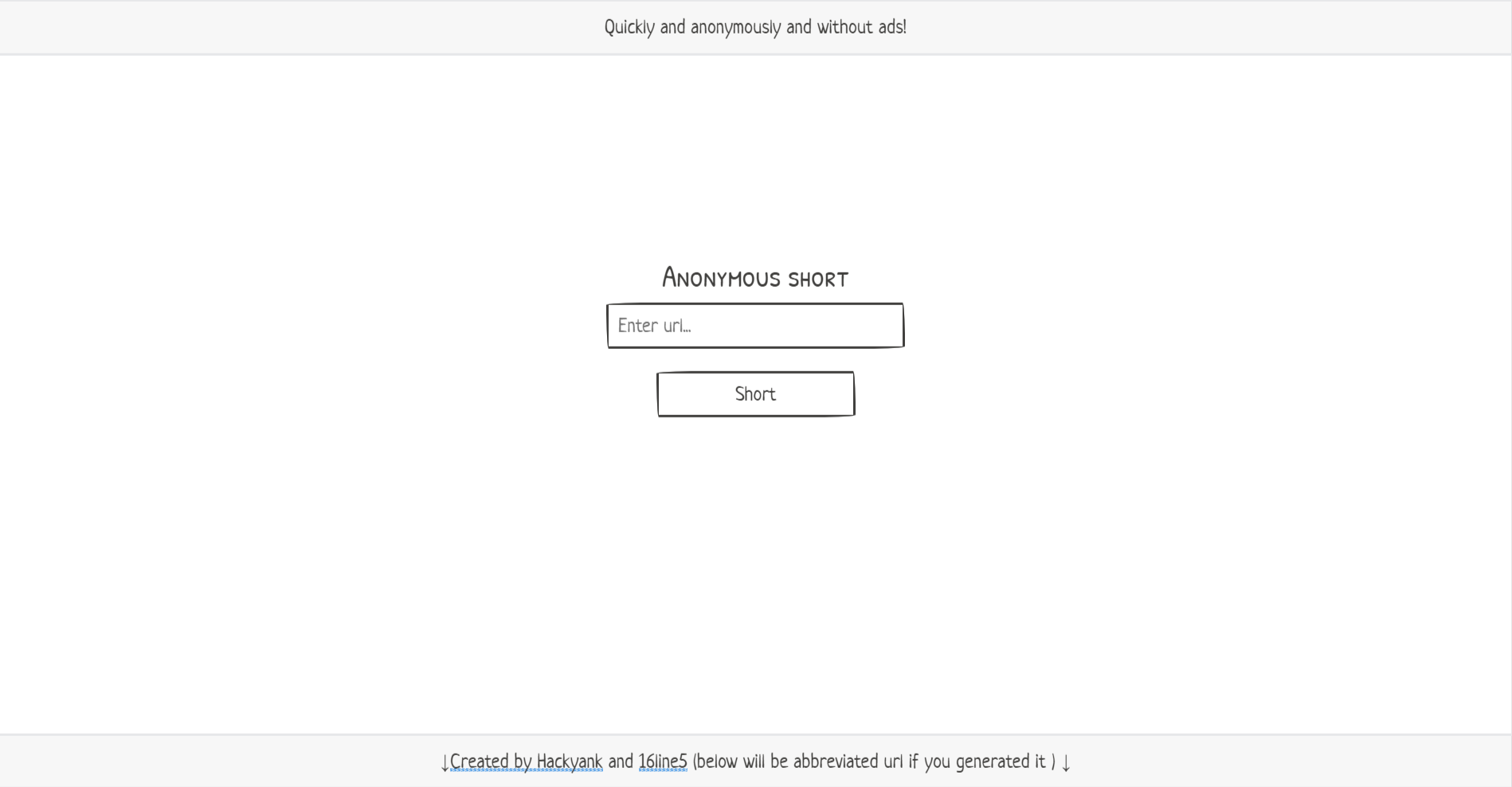Click the right downward arrow in the footer
This screenshot has width=1512, height=787.
tap(1067, 762)
